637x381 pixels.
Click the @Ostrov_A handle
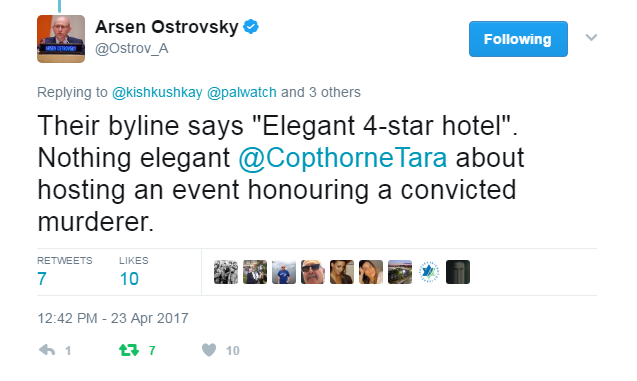[x=132, y=48]
